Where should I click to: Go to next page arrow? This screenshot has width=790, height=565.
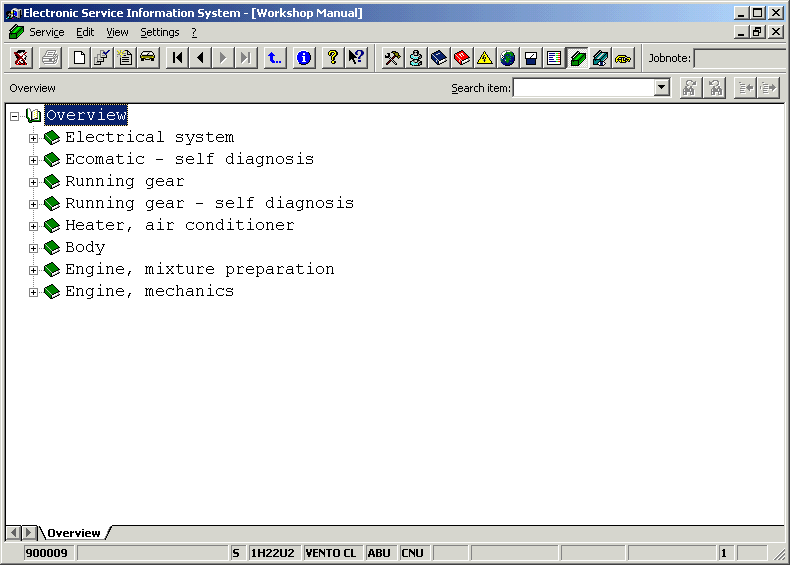pyautogui.click(x=223, y=58)
